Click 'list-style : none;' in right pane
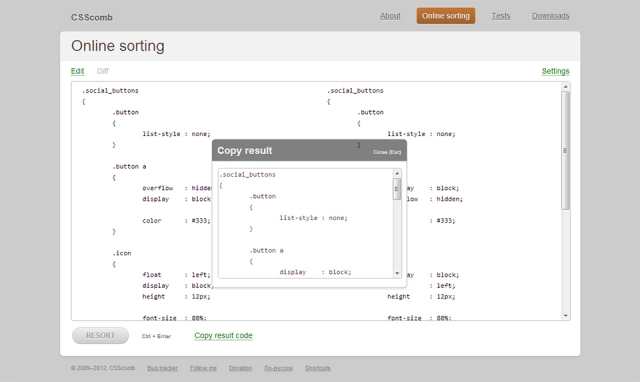 coord(421,134)
